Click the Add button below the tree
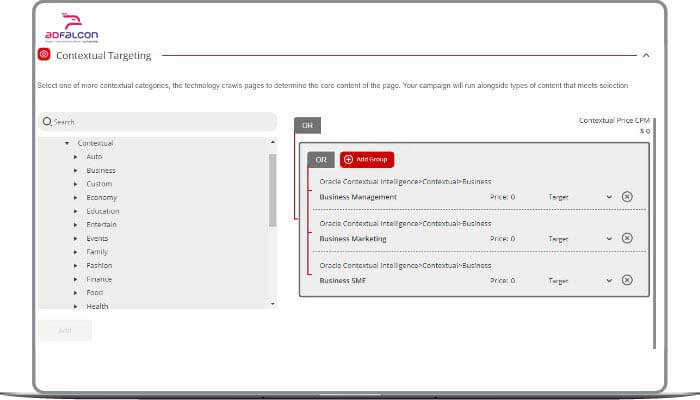The image size is (700, 400). tap(64, 330)
